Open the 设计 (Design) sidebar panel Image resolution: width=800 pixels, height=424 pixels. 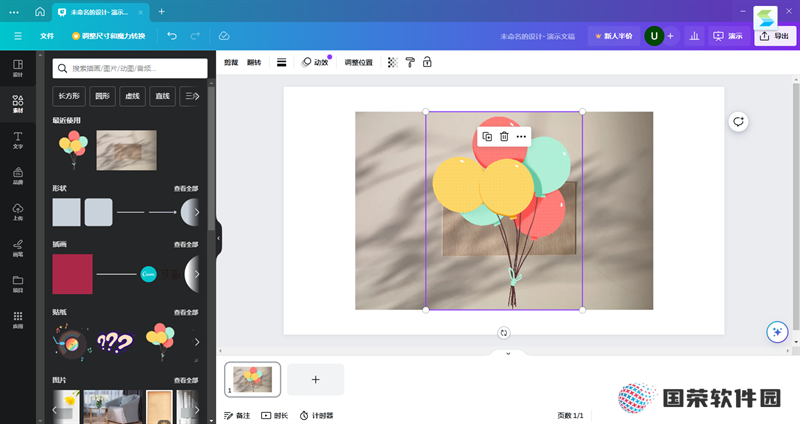pos(18,68)
